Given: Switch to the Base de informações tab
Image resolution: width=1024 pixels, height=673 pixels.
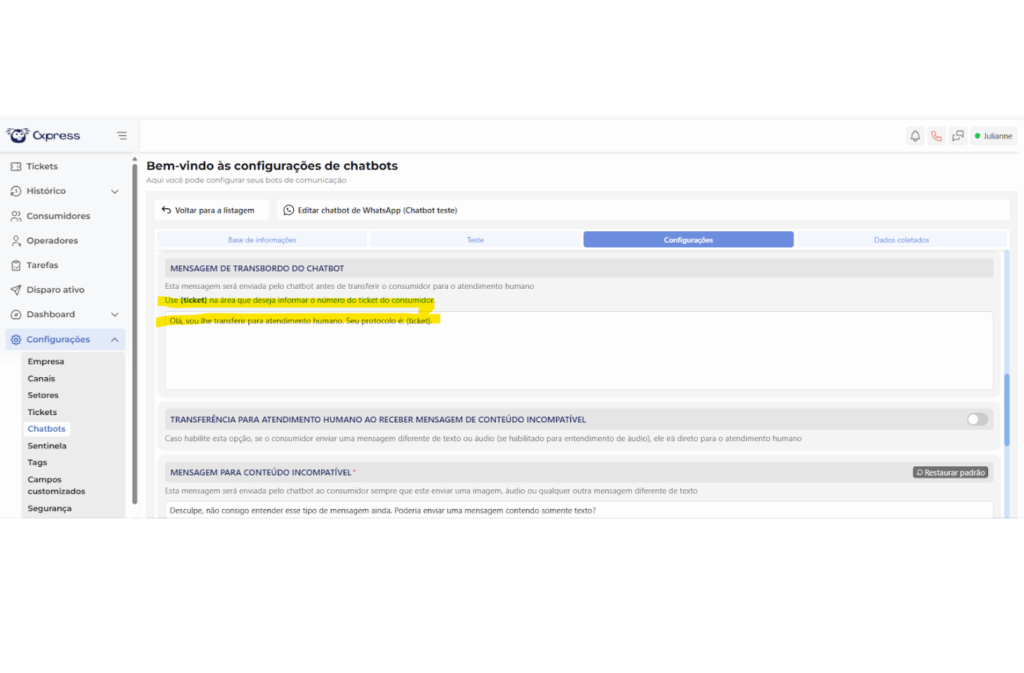Looking at the screenshot, I should pos(262,240).
